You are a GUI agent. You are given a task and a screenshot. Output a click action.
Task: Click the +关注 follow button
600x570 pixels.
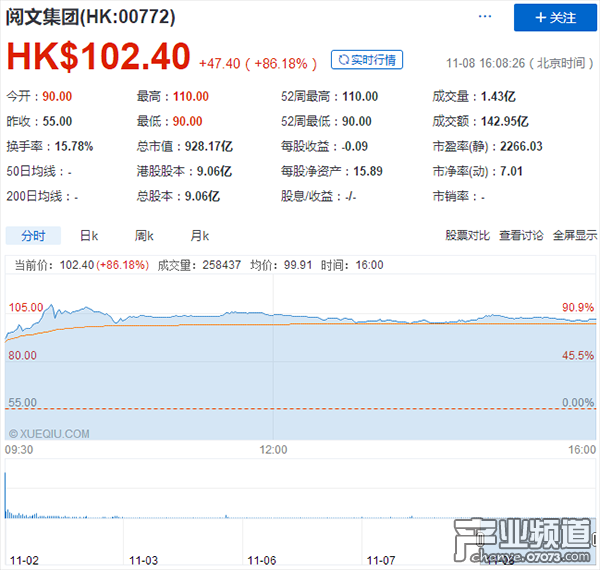pos(555,18)
